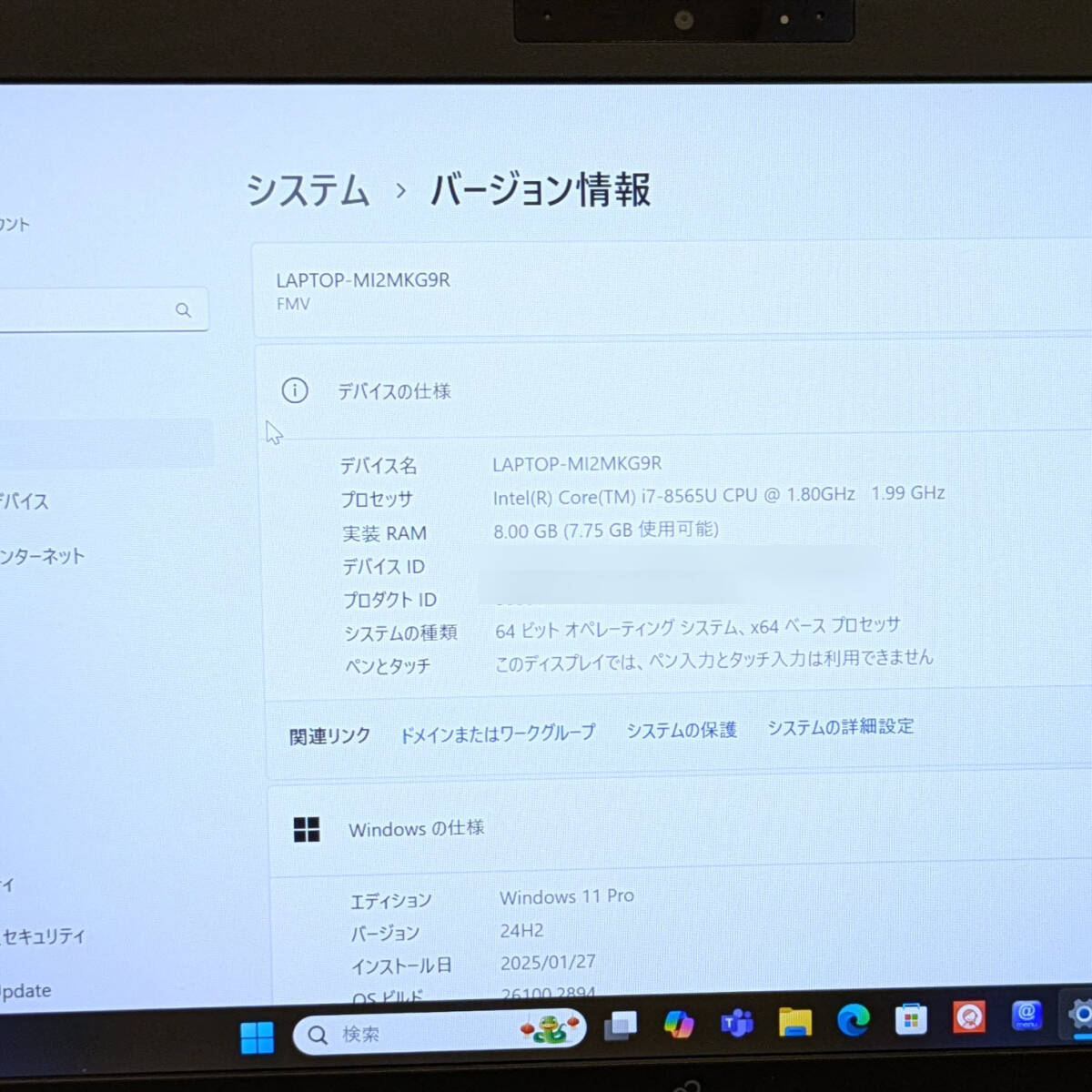Click the デバイス名 value LAPTOP-MI2MKG9R

pos(577,464)
